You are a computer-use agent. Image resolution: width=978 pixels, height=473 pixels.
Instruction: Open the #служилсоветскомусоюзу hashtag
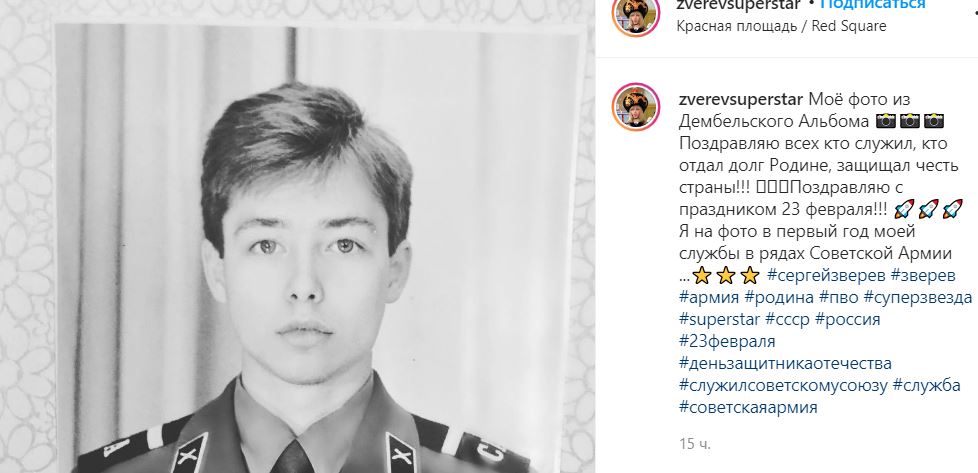(x=783, y=385)
